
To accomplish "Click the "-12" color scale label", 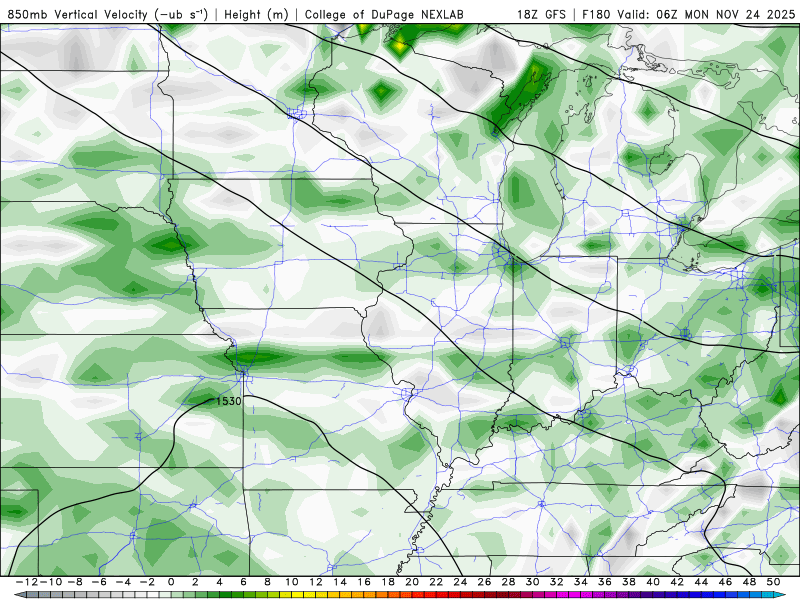I will point(27,582).
